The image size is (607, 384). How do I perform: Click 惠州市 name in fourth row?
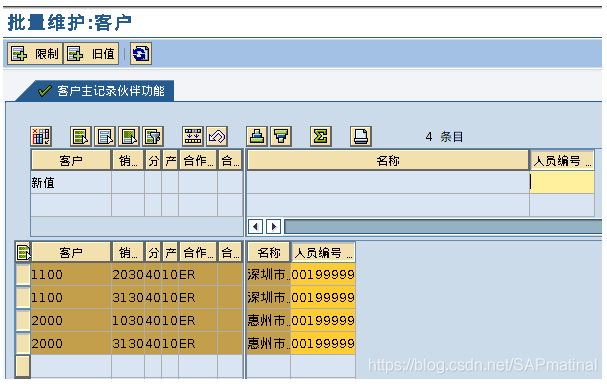point(268,343)
